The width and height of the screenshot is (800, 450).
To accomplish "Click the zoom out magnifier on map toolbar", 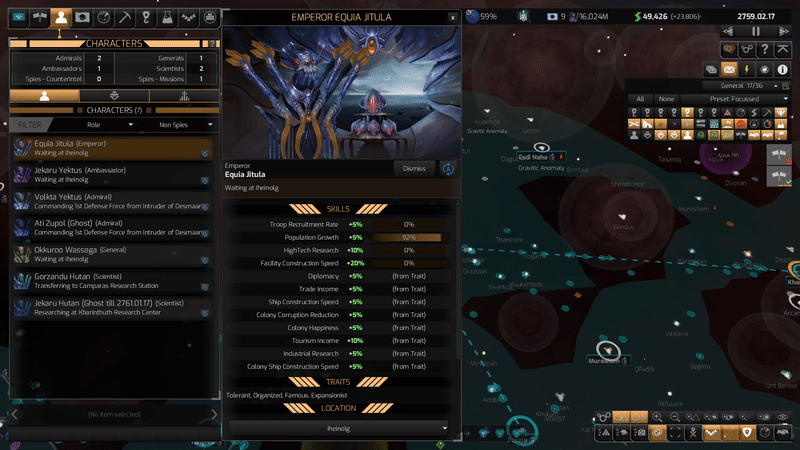I will pos(674,416).
